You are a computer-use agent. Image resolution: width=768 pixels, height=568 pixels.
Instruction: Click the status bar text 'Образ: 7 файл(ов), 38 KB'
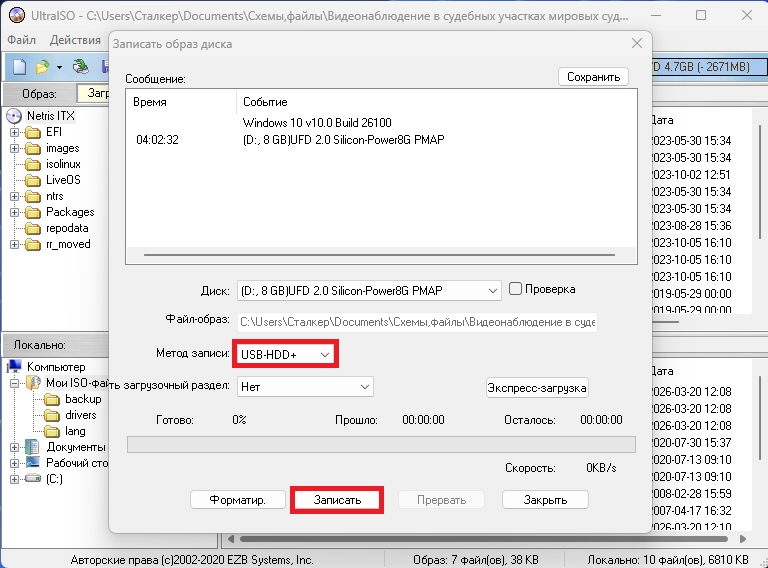(476, 560)
